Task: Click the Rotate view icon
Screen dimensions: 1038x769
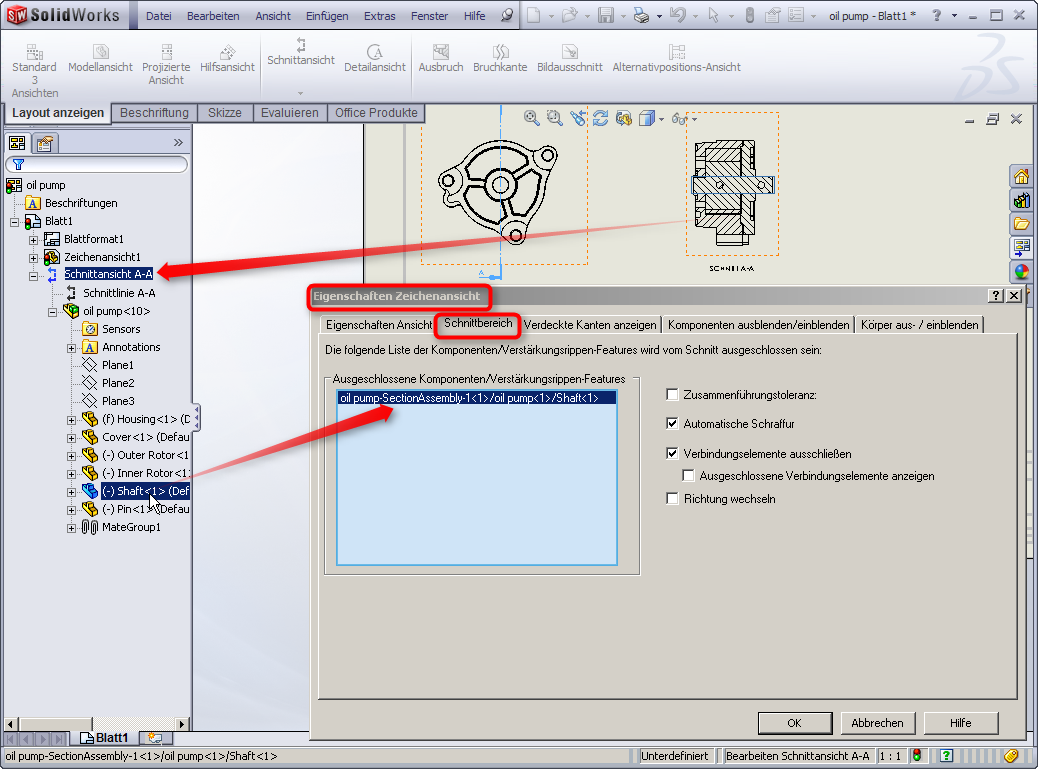Action: 600,118
